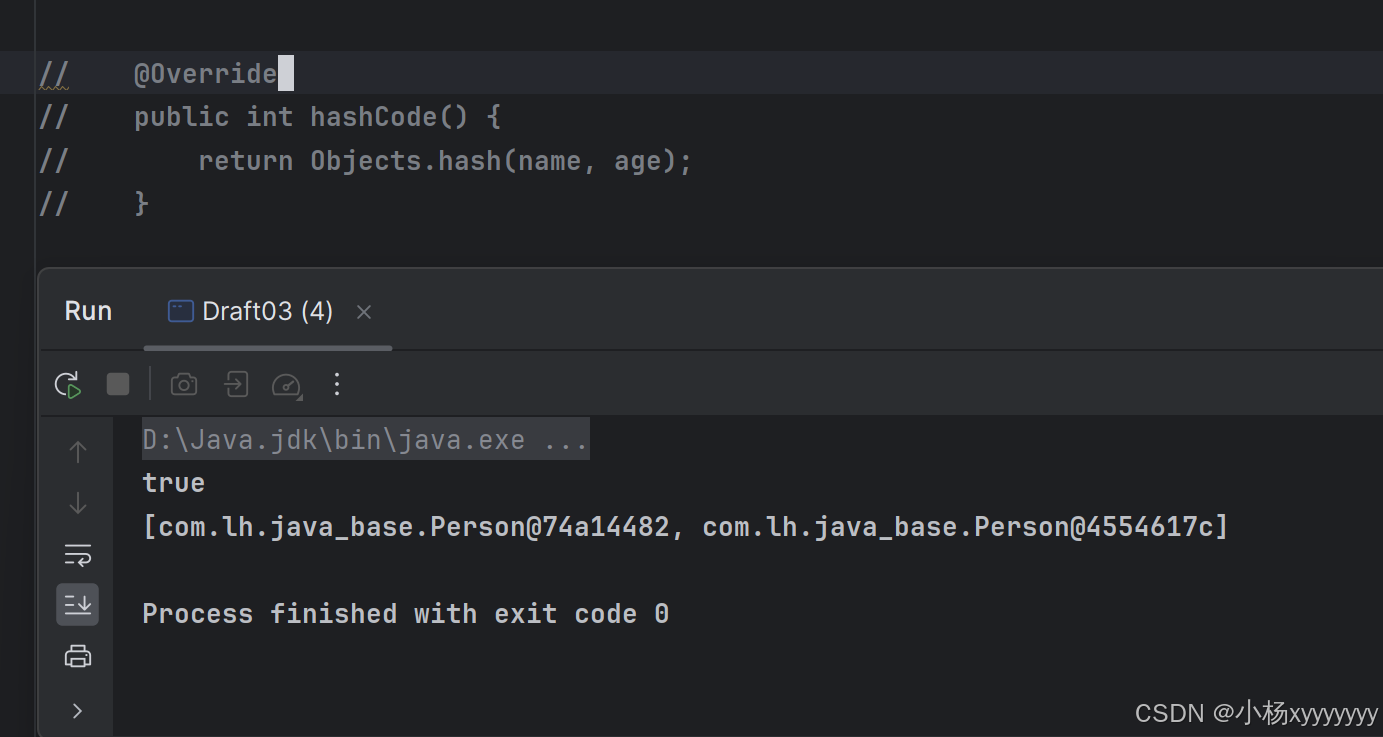Print the console output

(77, 656)
